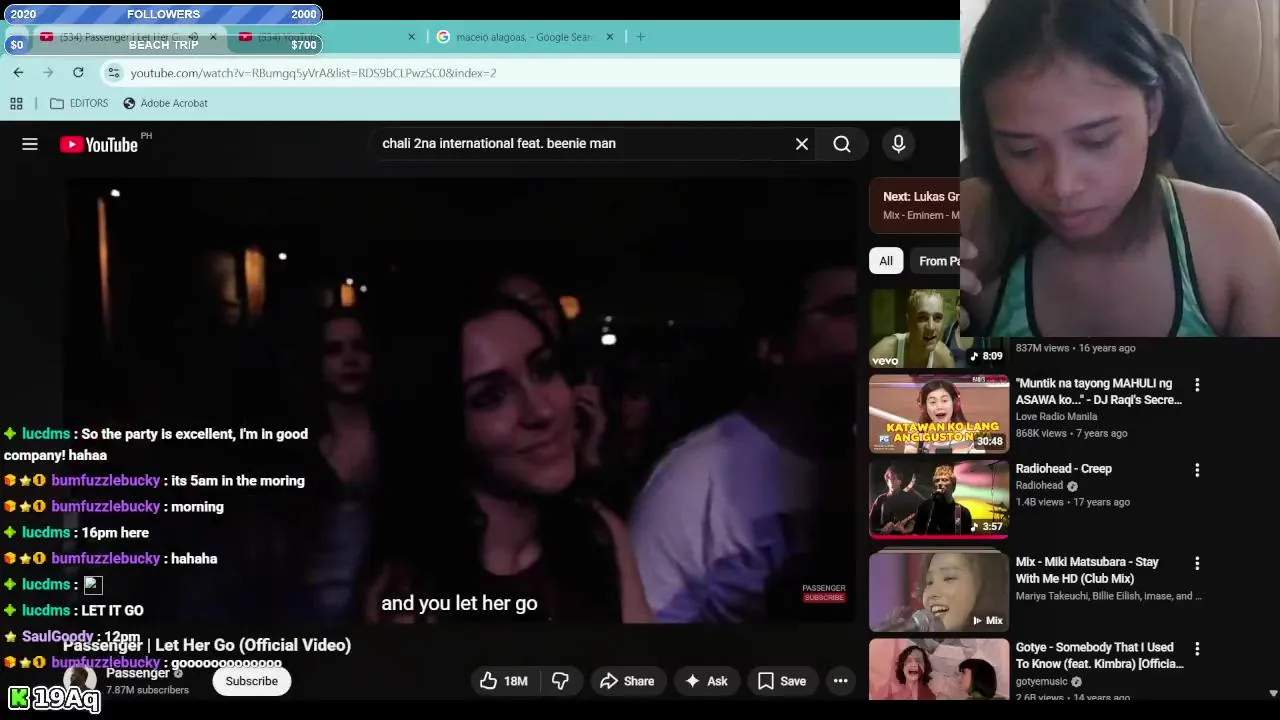This screenshot has height=720, width=1280.
Task: Click the Next: Lukas Gr… mix panel
Action: tap(915, 205)
